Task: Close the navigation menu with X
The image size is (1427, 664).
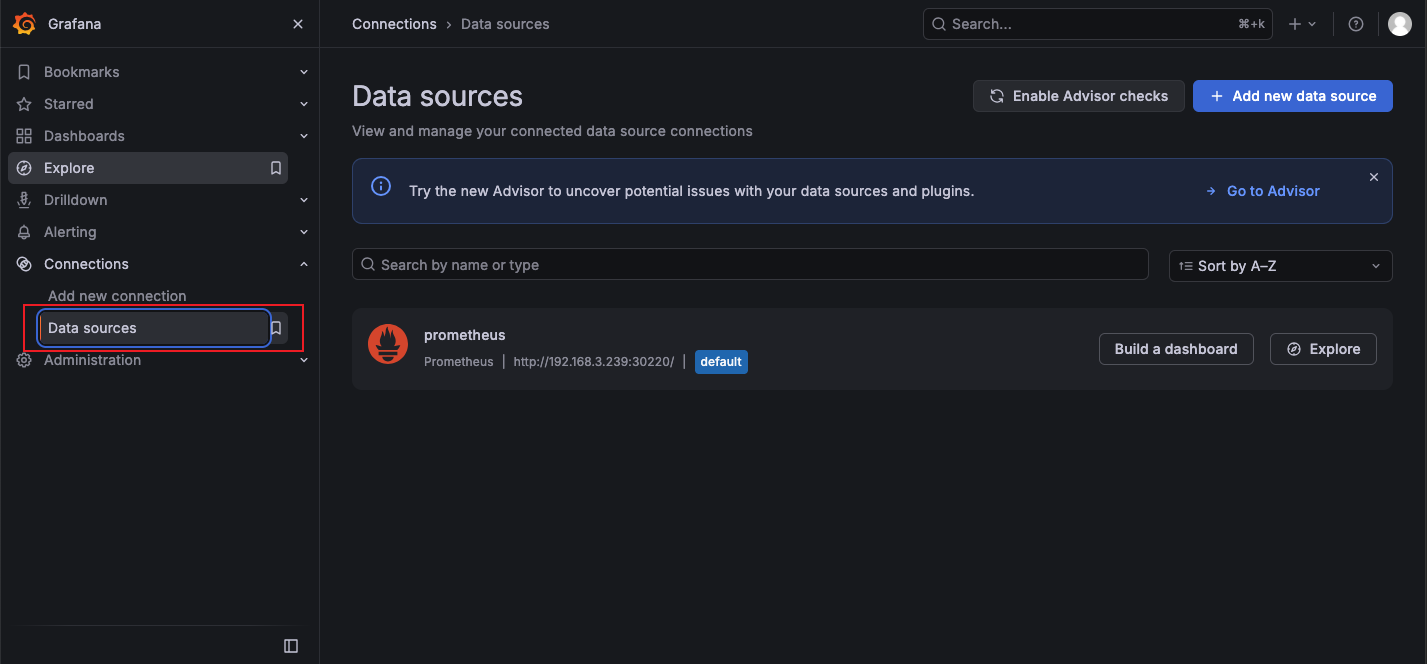Action: pos(298,24)
